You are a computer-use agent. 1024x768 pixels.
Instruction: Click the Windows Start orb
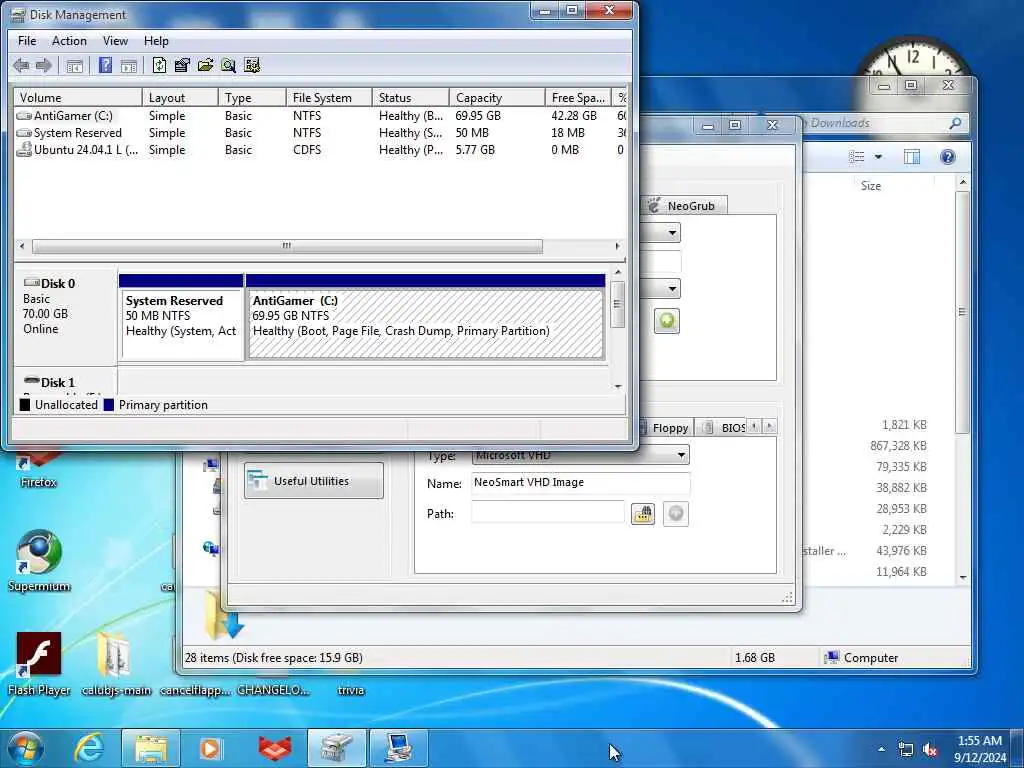point(26,748)
